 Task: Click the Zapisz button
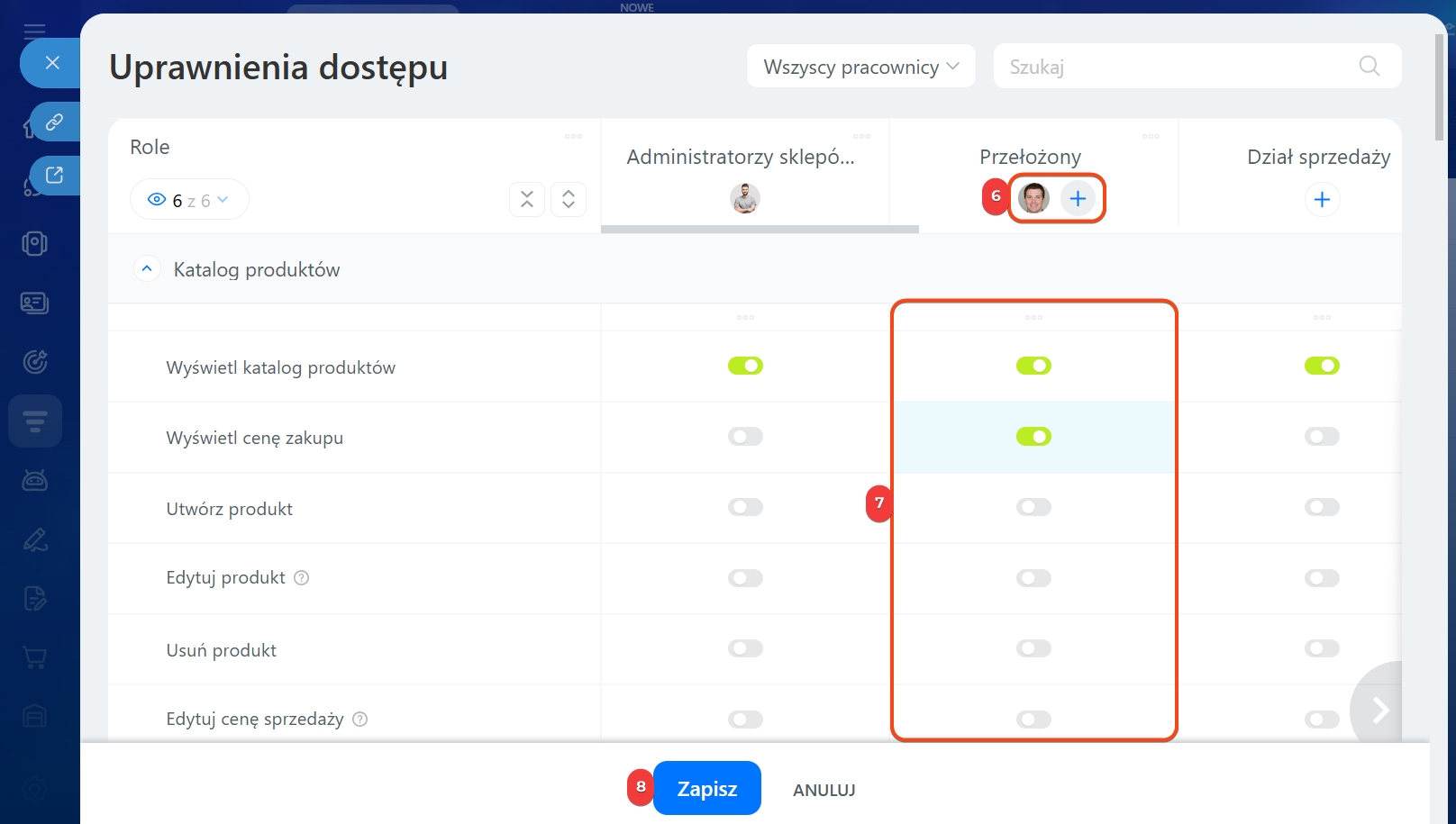pyautogui.click(x=706, y=789)
